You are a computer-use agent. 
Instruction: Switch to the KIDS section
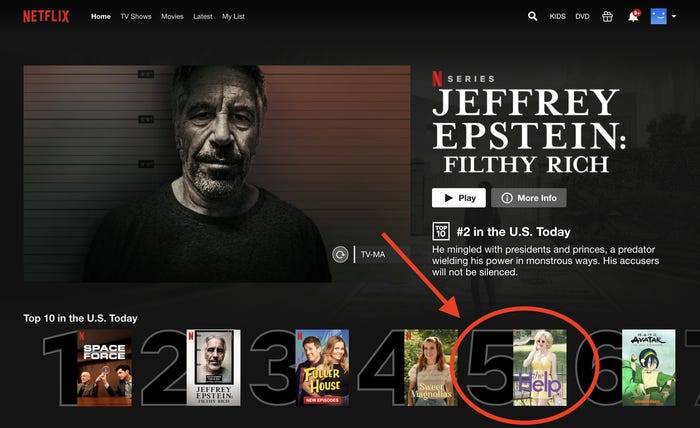pyautogui.click(x=558, y=17)
